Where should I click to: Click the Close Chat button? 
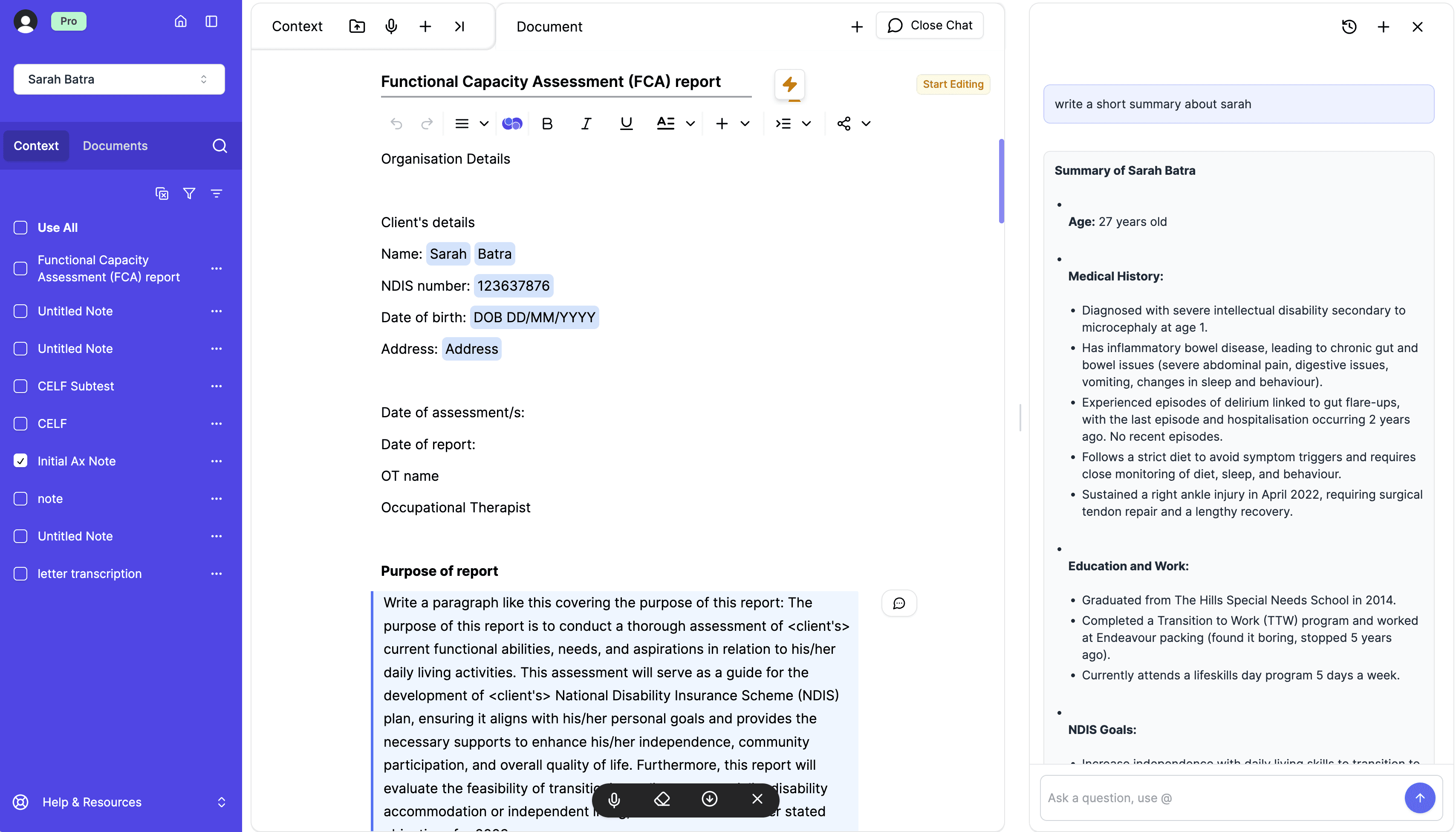tap(929, 25)
